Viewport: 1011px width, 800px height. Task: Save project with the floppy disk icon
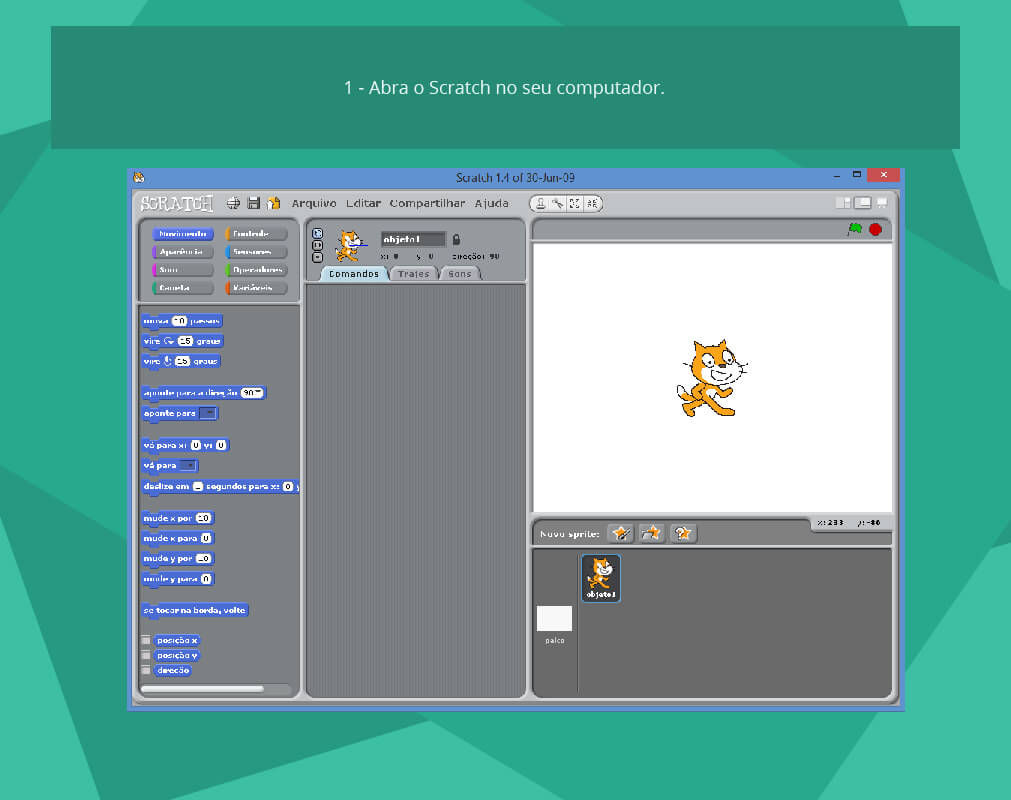point(254,204)
